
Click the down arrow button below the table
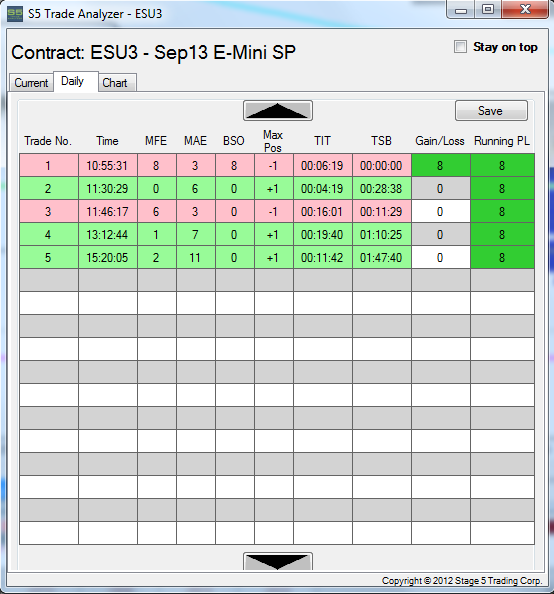coord(278,561)
